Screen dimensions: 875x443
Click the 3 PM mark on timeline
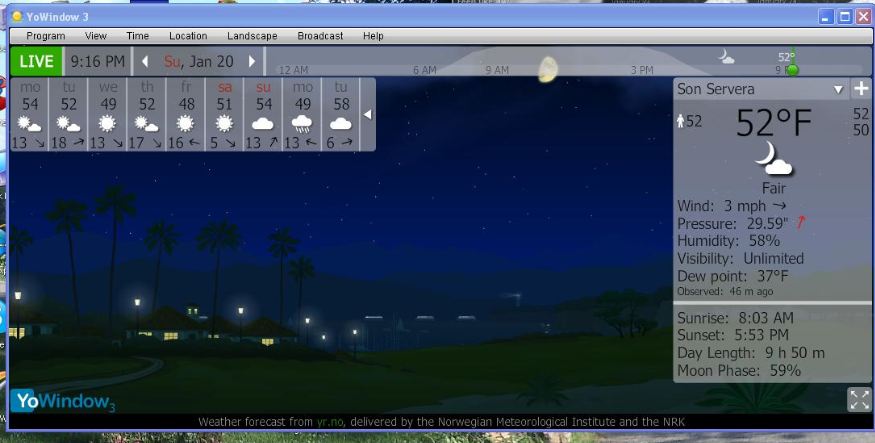click(641, 70)
